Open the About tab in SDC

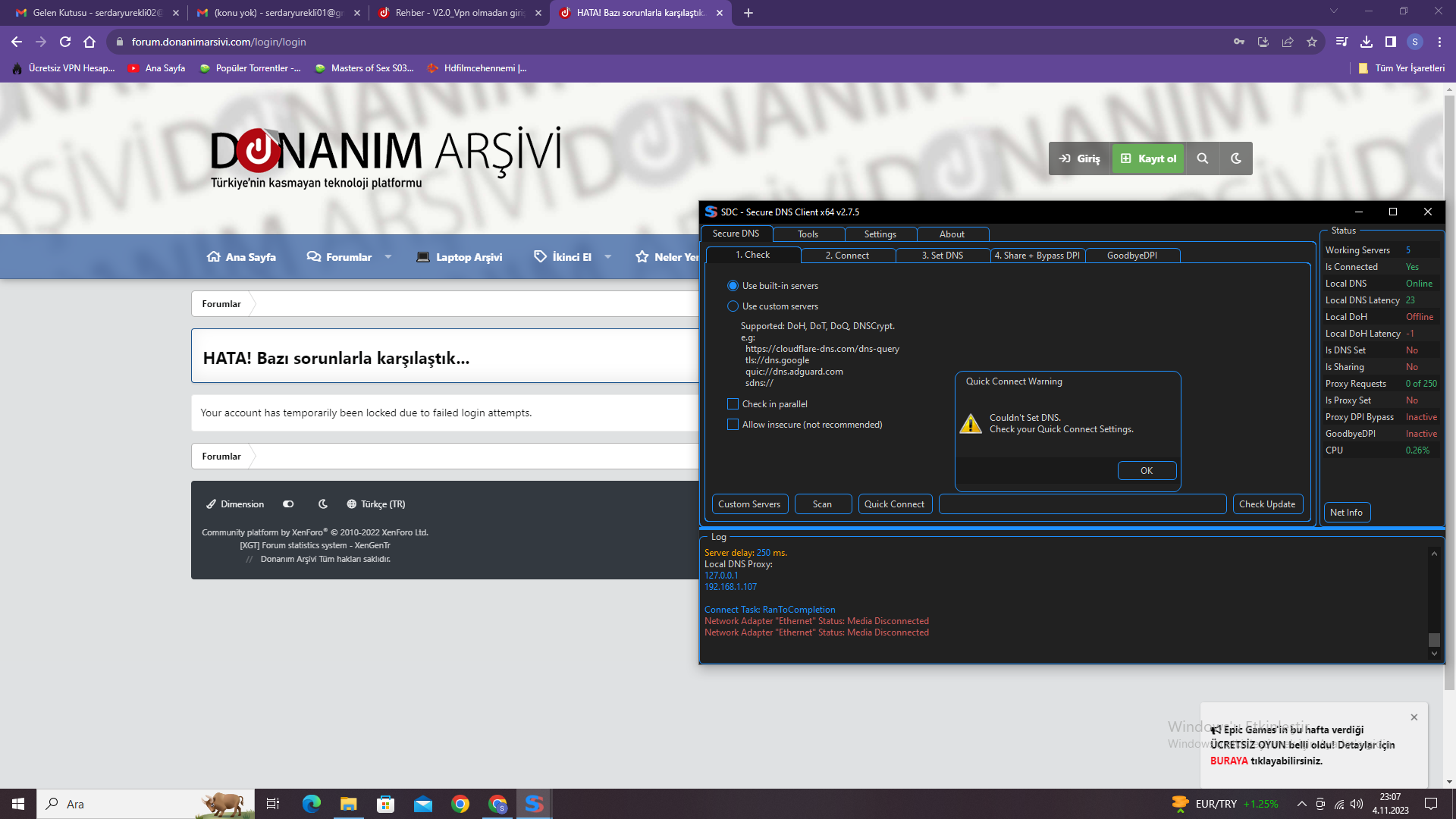[952, 234]
